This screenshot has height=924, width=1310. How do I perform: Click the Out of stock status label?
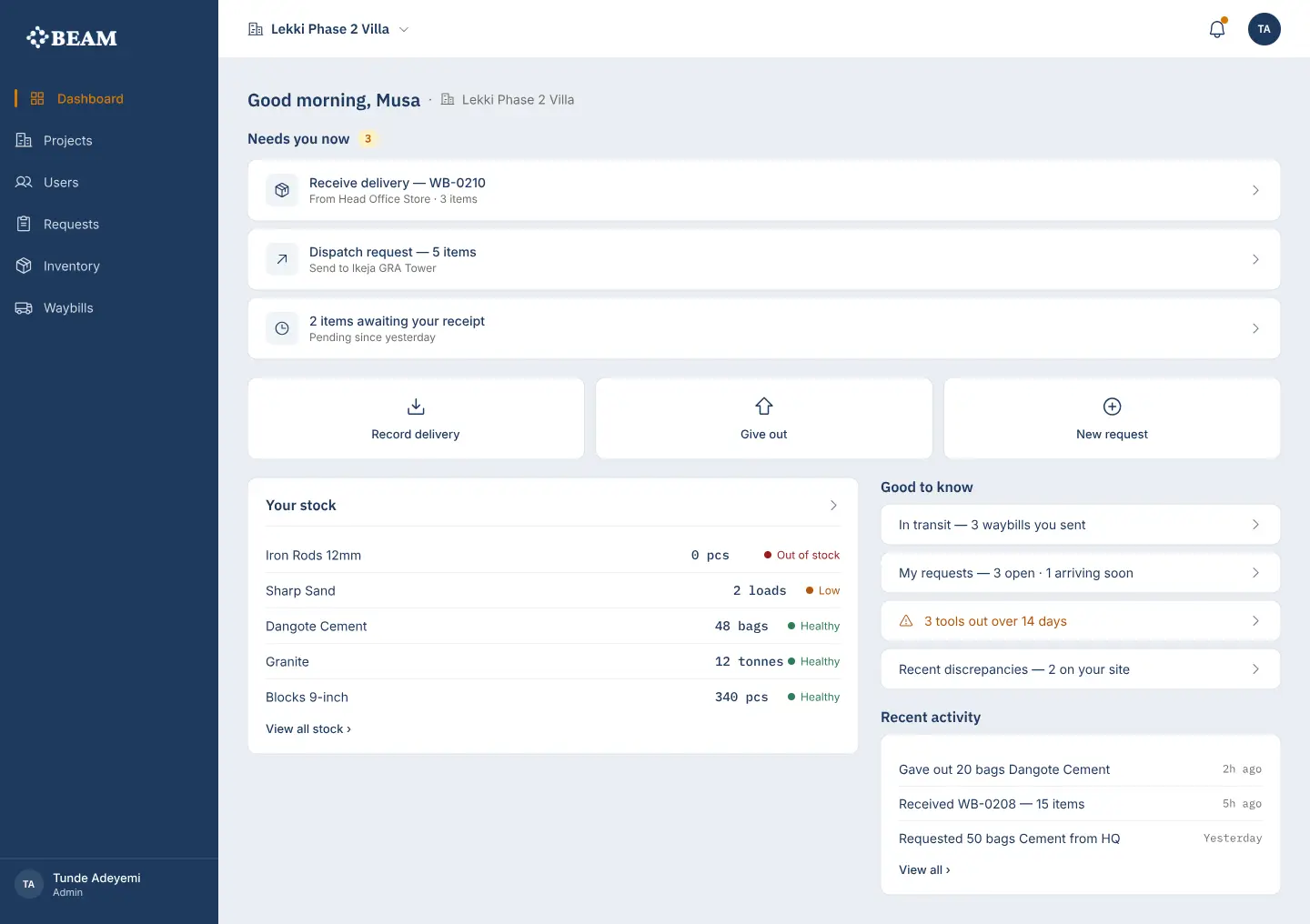tap(801, 555)
